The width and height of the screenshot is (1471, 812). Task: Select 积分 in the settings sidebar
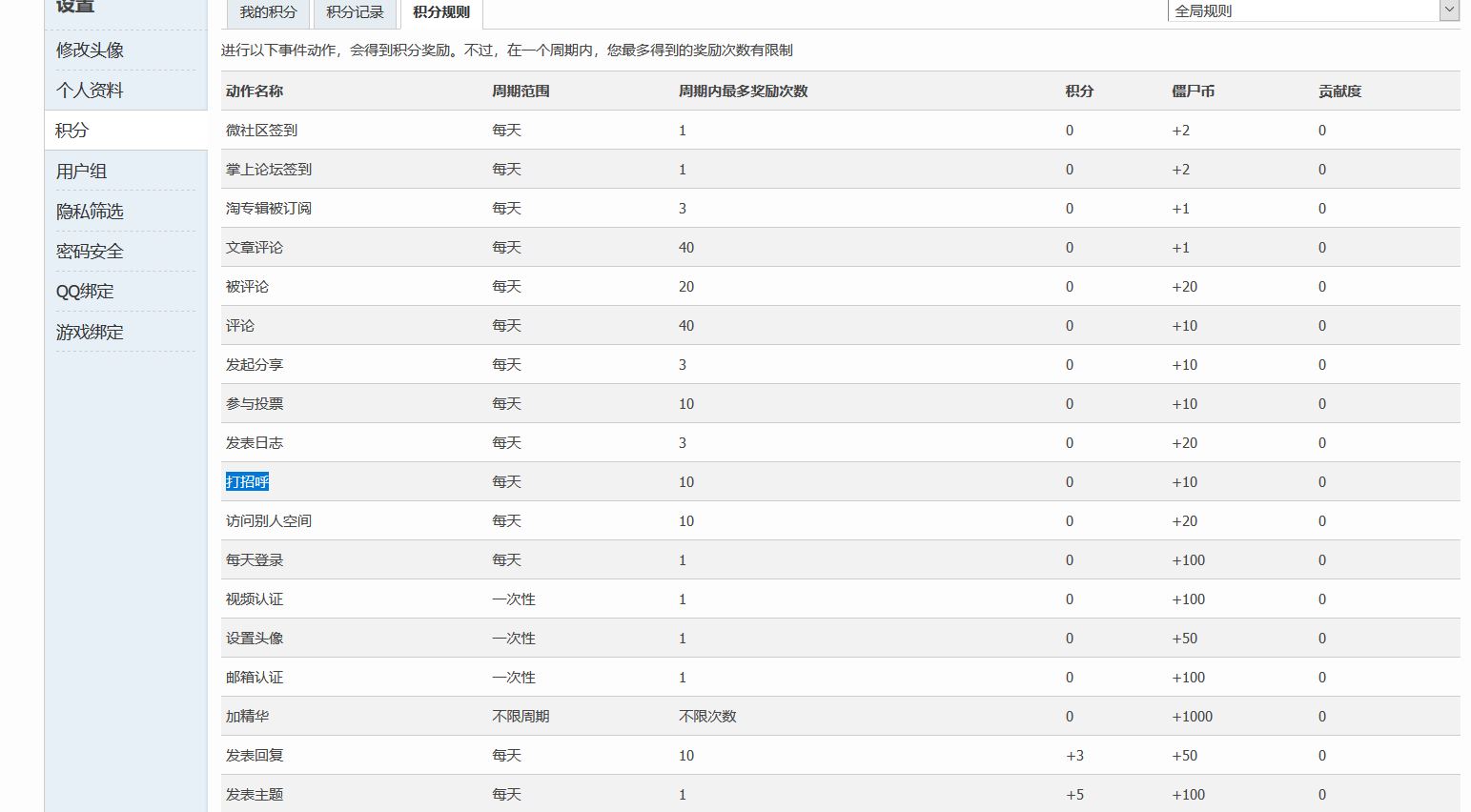point(72,131)
